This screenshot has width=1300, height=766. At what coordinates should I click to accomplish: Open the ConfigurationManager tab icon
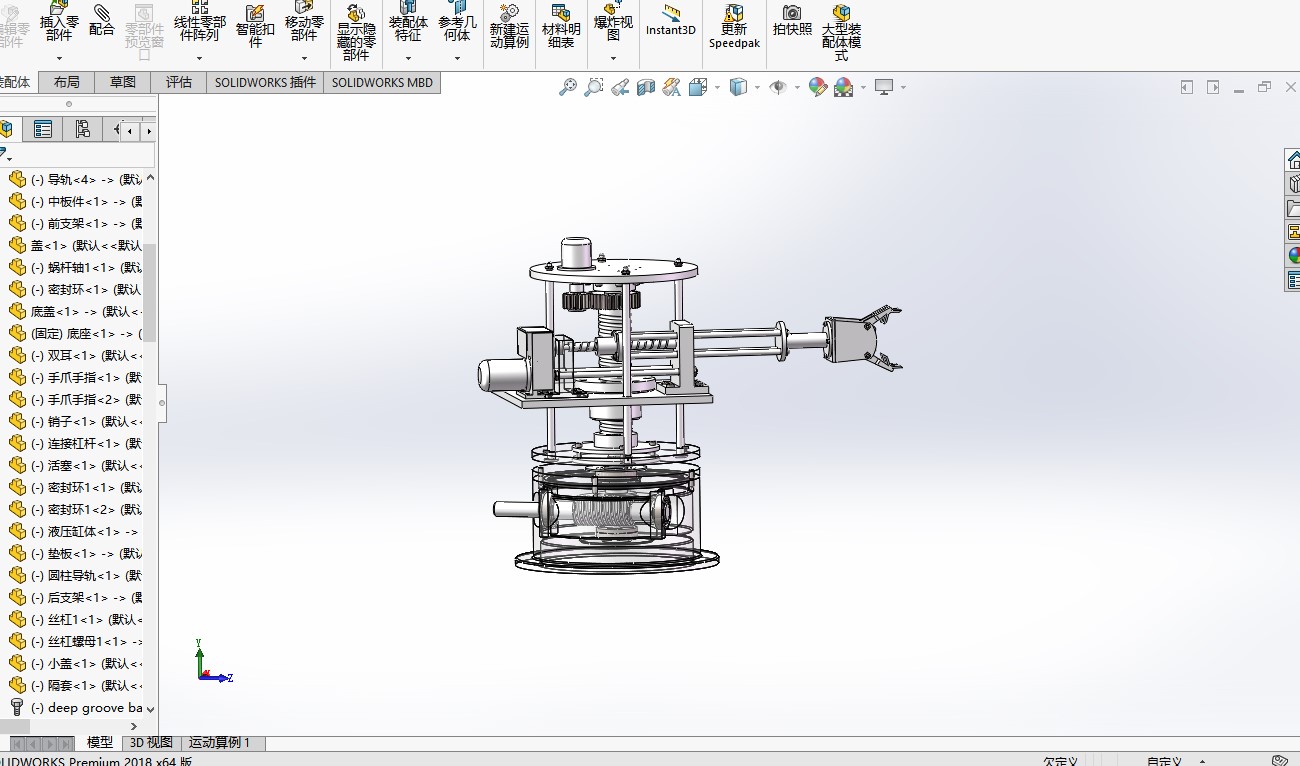point(82,129)
